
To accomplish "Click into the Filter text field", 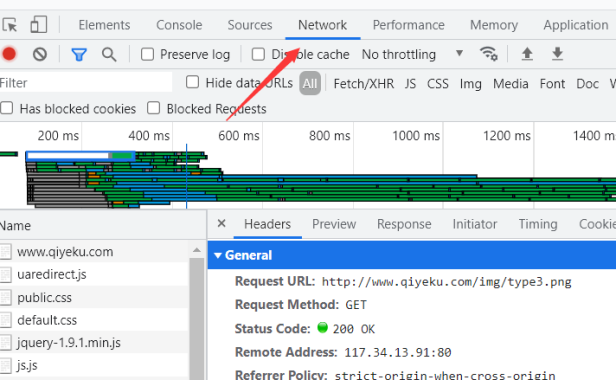I will [86, 83].
